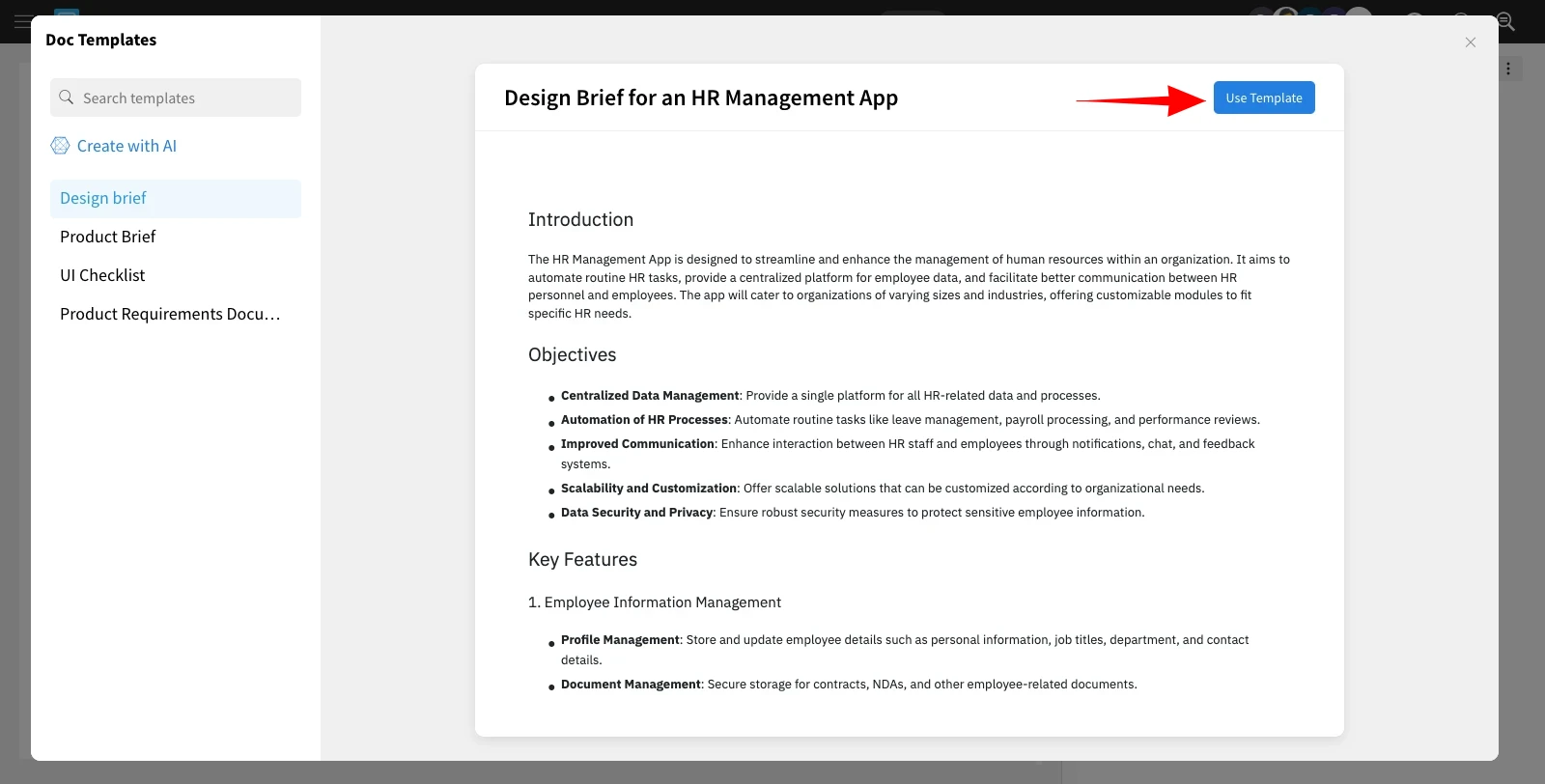Open the hamburger menu in the top bar
This screenshot has width=1545, height=784.
(x=21, y=21)
